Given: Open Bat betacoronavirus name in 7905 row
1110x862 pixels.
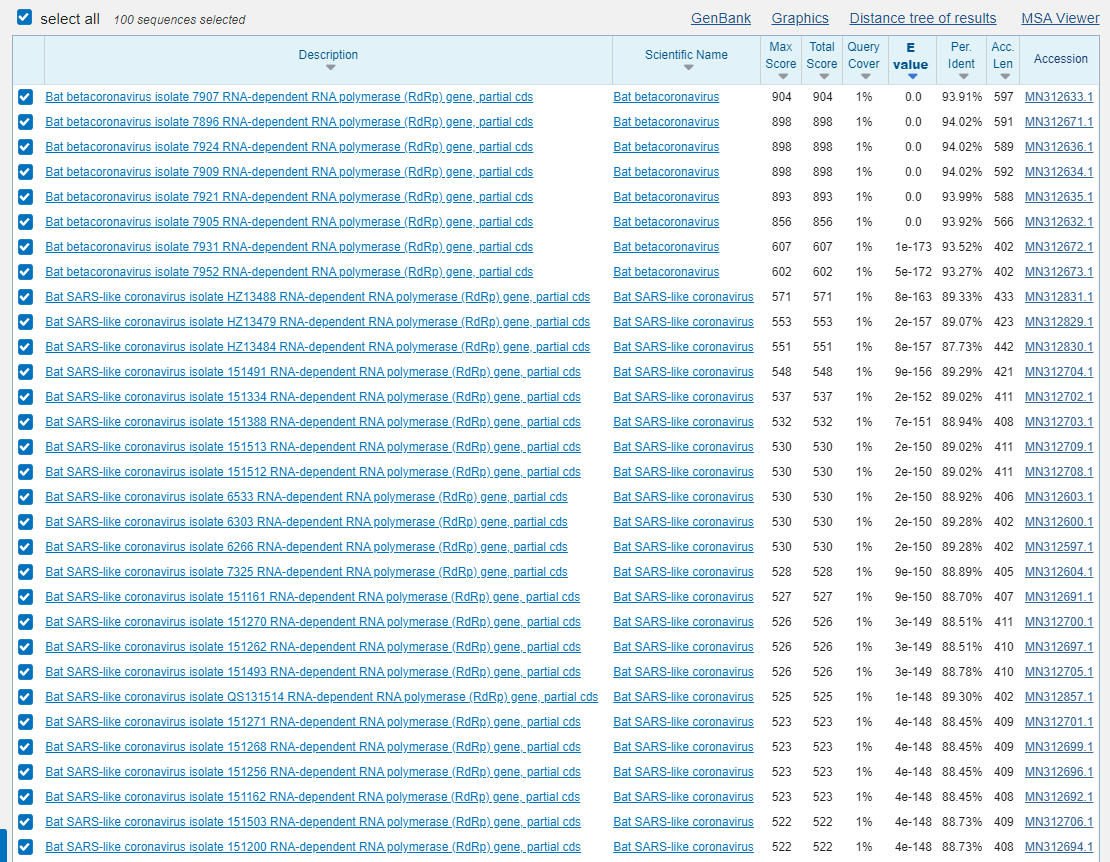Looking at the screenshot, I should 666,222.
